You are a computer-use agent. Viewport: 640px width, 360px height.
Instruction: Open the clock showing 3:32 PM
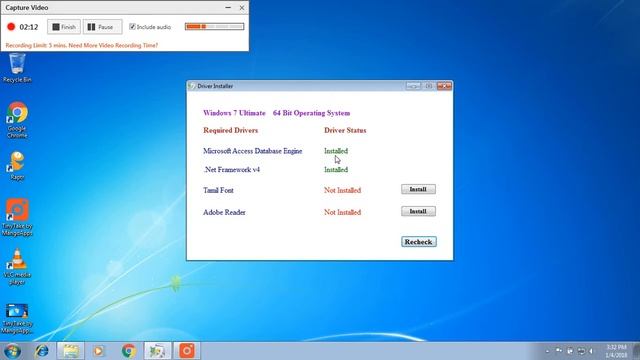click(616, 351)
